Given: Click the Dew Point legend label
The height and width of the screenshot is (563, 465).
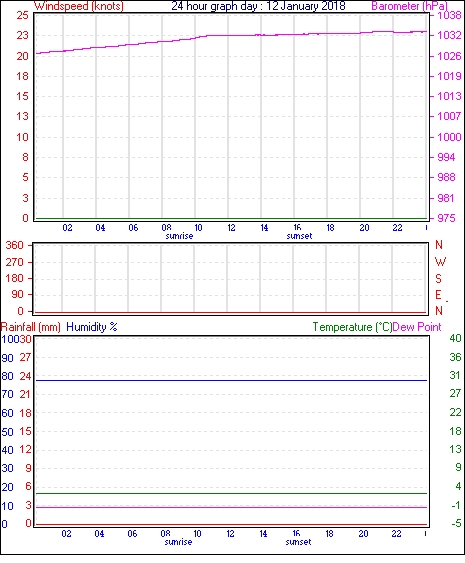Looking at the screenshot, I should click(417, 327).
